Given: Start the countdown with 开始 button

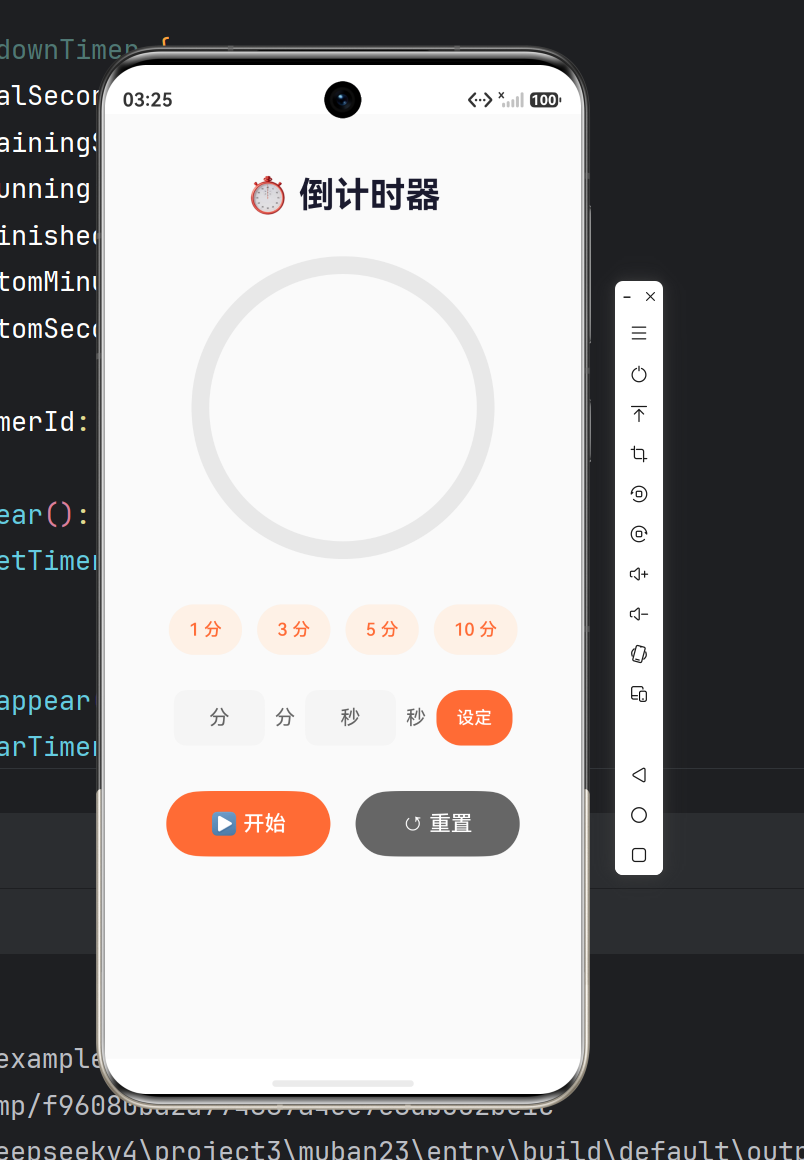Looking at the screenshot, I should click(x=248, y=823).
